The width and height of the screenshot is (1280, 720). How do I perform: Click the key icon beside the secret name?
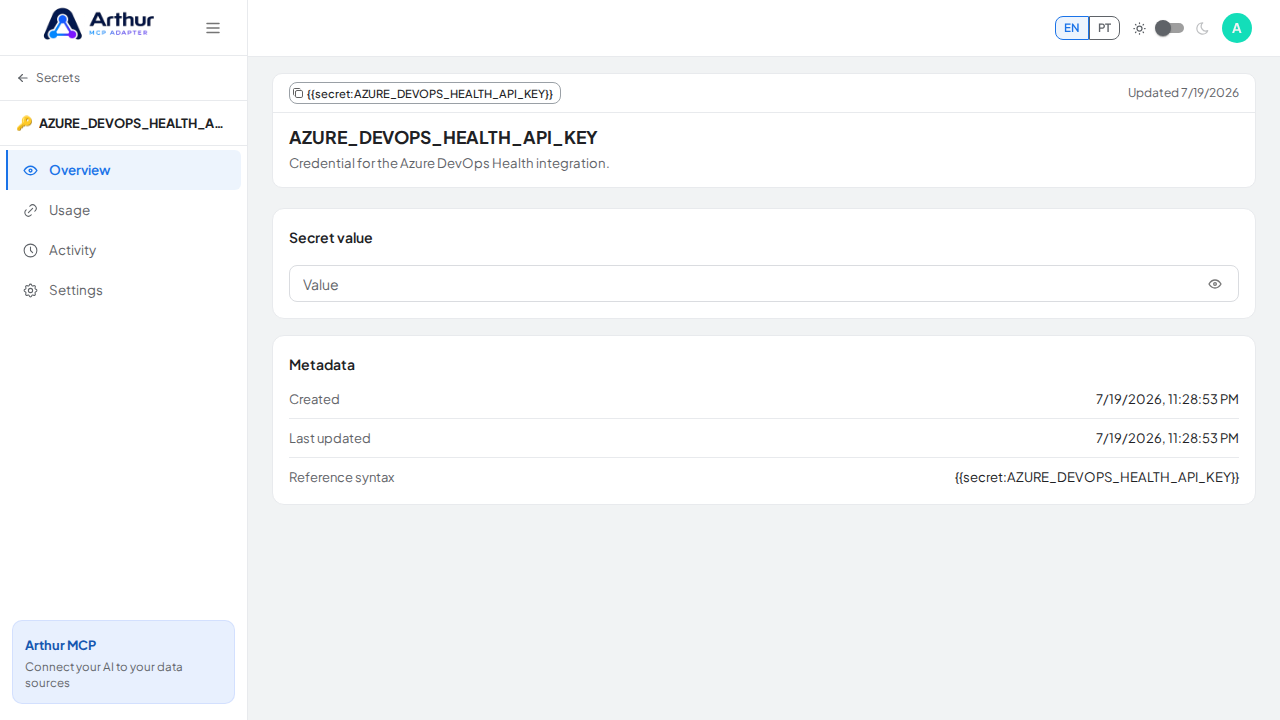pos(25,124)
